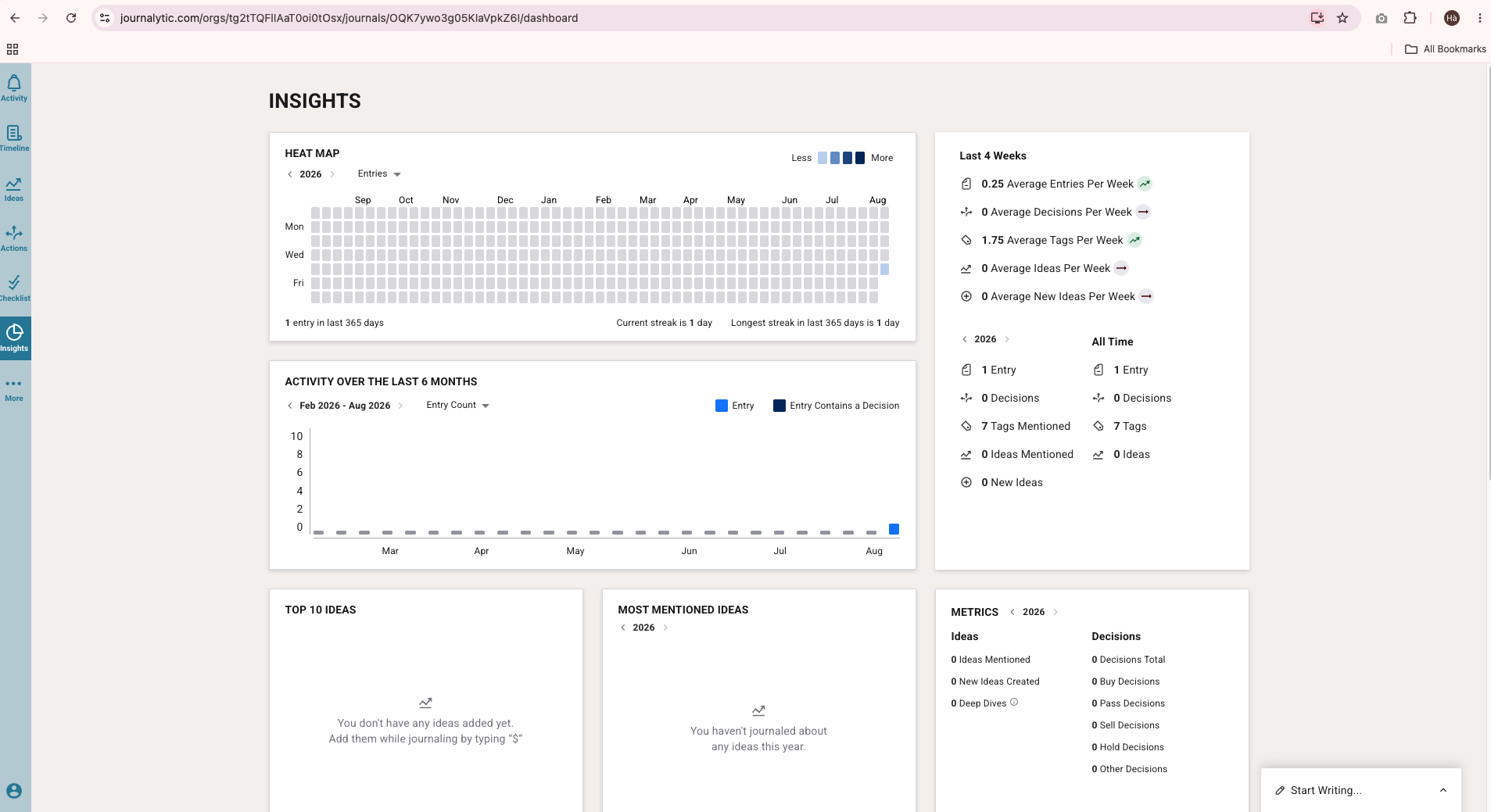This screenshot has width=1491, height=812.
Task: Go to previous year above the Entry stats
Action: (x=964, y=339)
